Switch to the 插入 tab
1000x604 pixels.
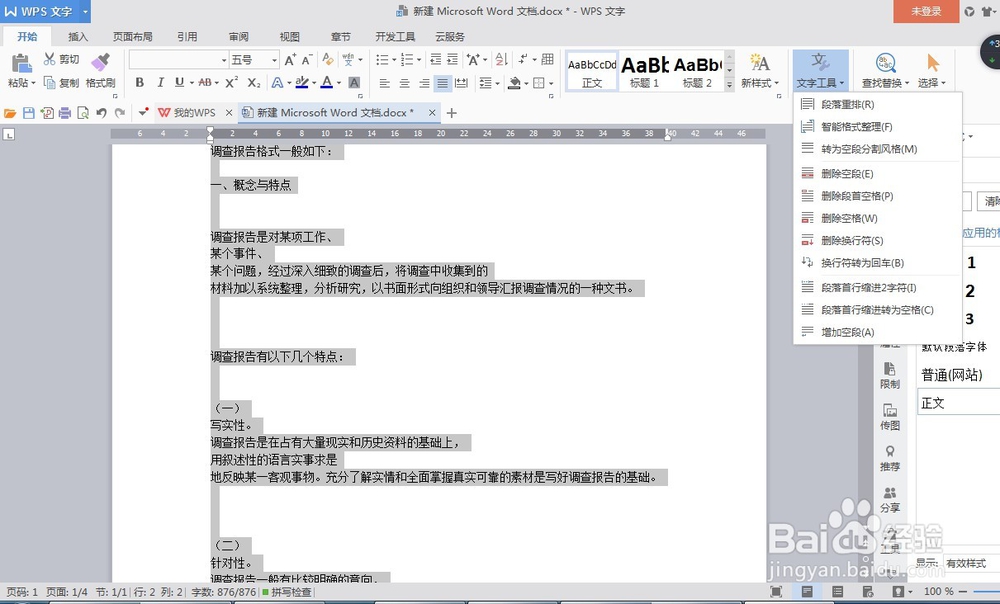[x=78, y=36]
